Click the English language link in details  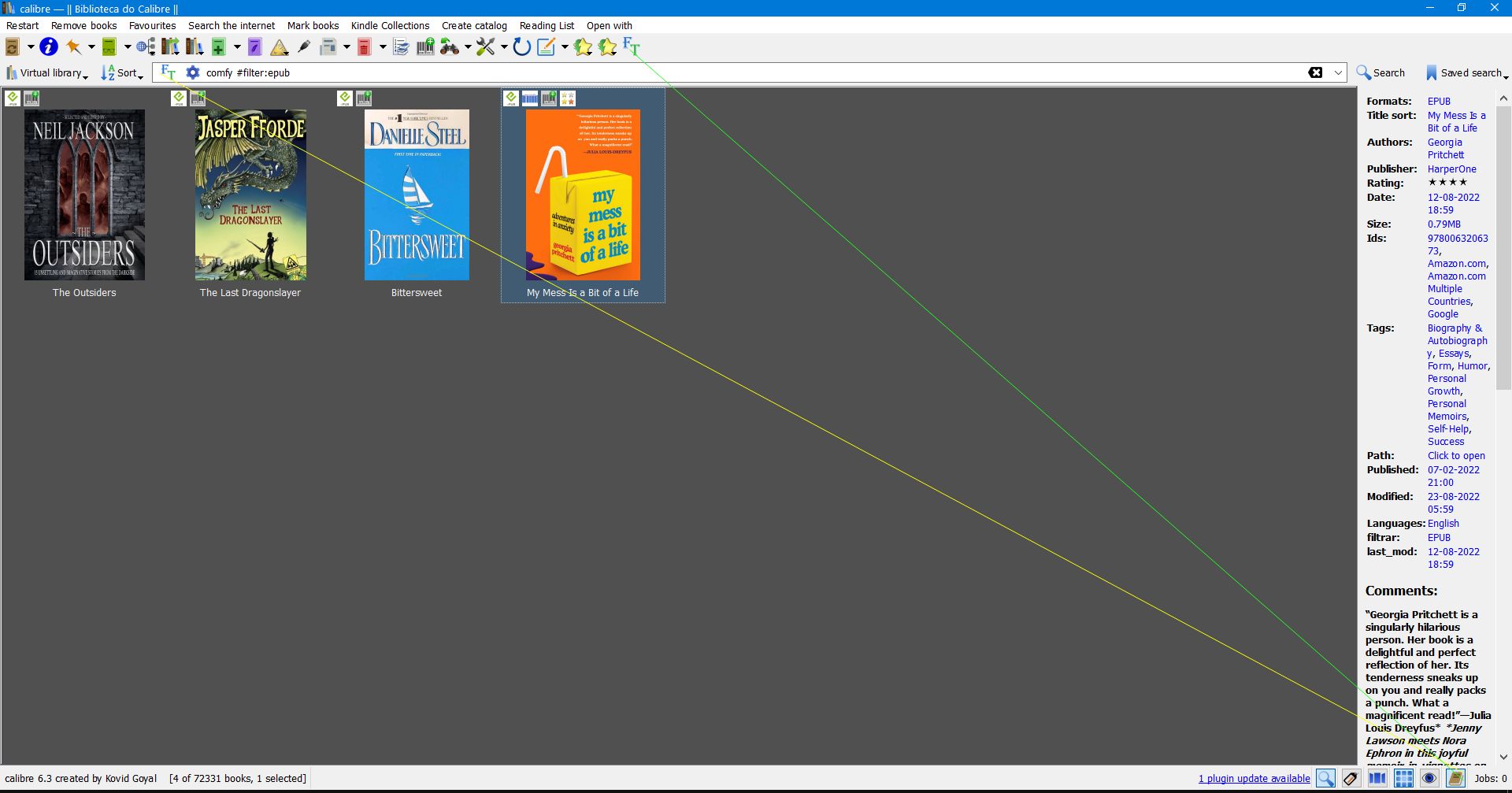(x=1443, y=523)
